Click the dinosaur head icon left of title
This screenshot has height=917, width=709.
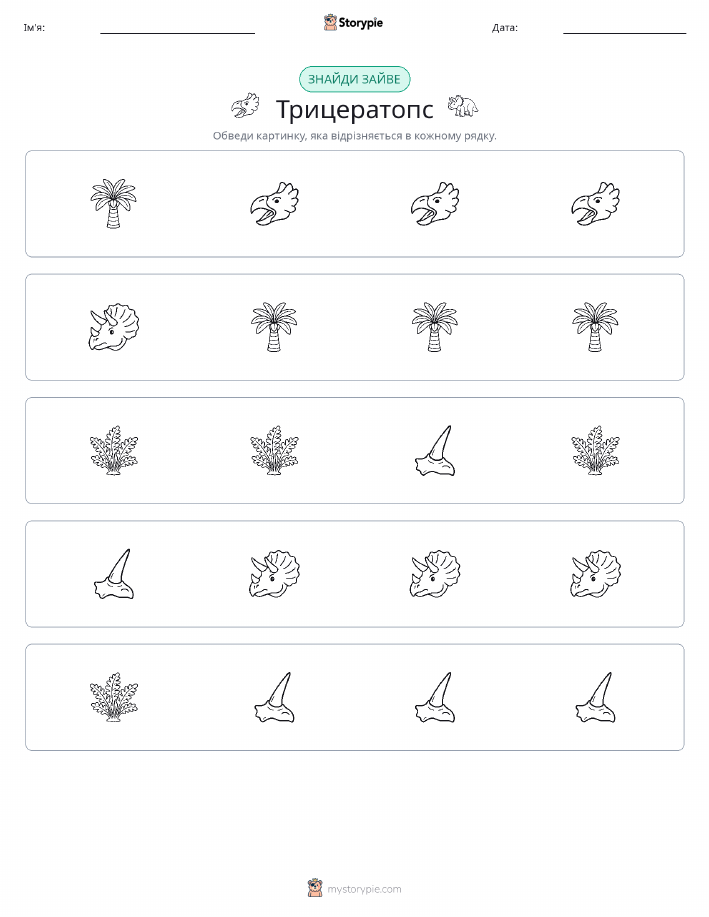point(245,106)
